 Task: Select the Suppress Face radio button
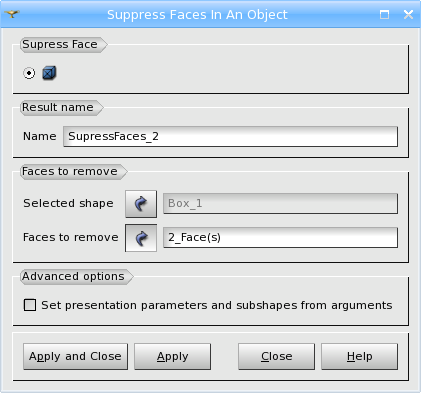click(x=29, y=73)
